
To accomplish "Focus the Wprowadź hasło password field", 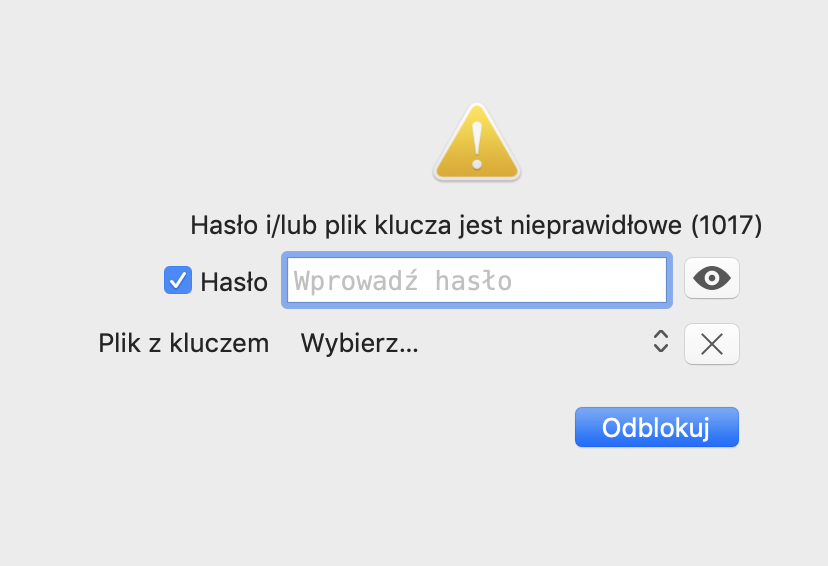I will 477,280.
